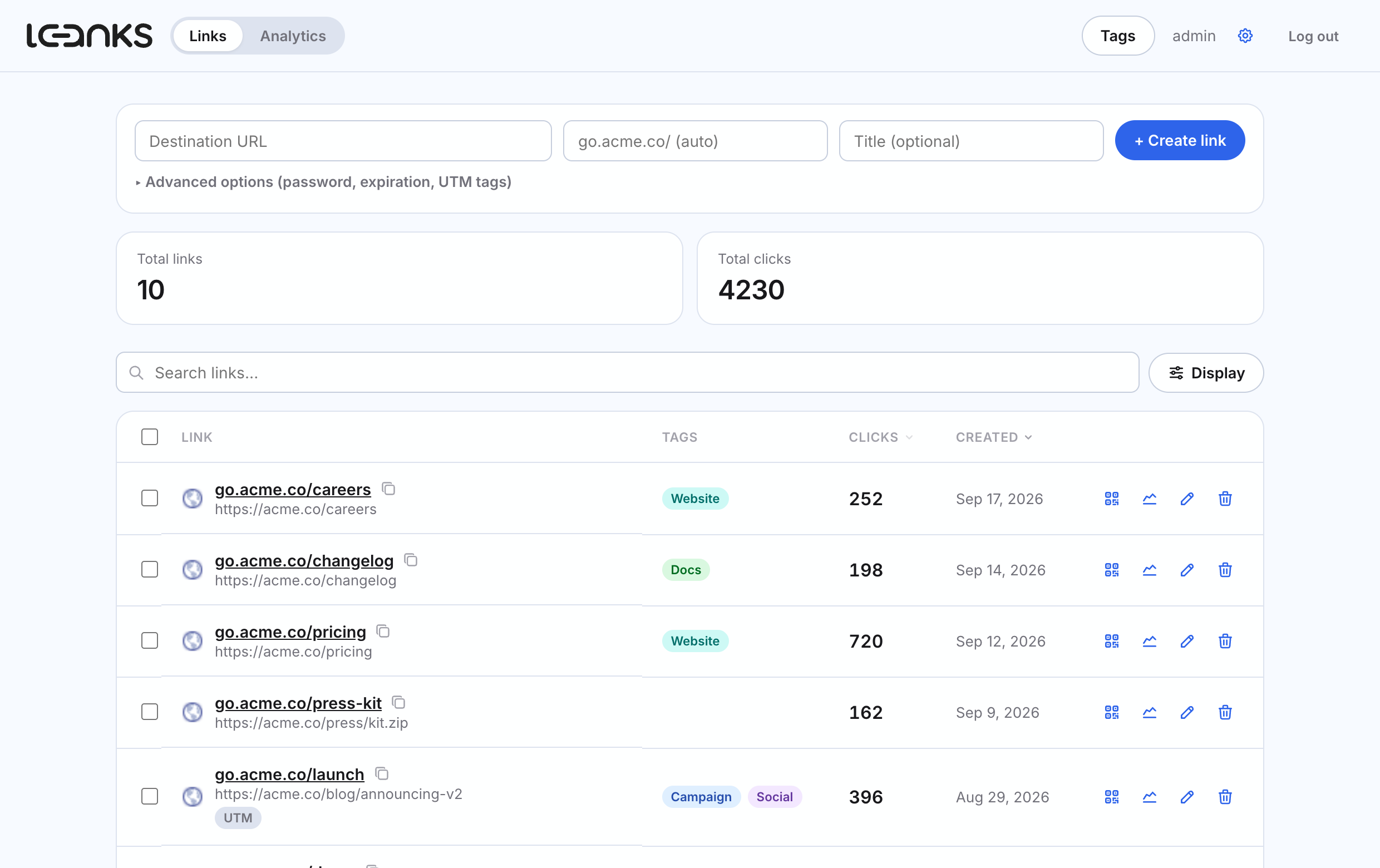Open analytics chart for go.acme.co/careers
The image size is (1380, 868).
1150,499
